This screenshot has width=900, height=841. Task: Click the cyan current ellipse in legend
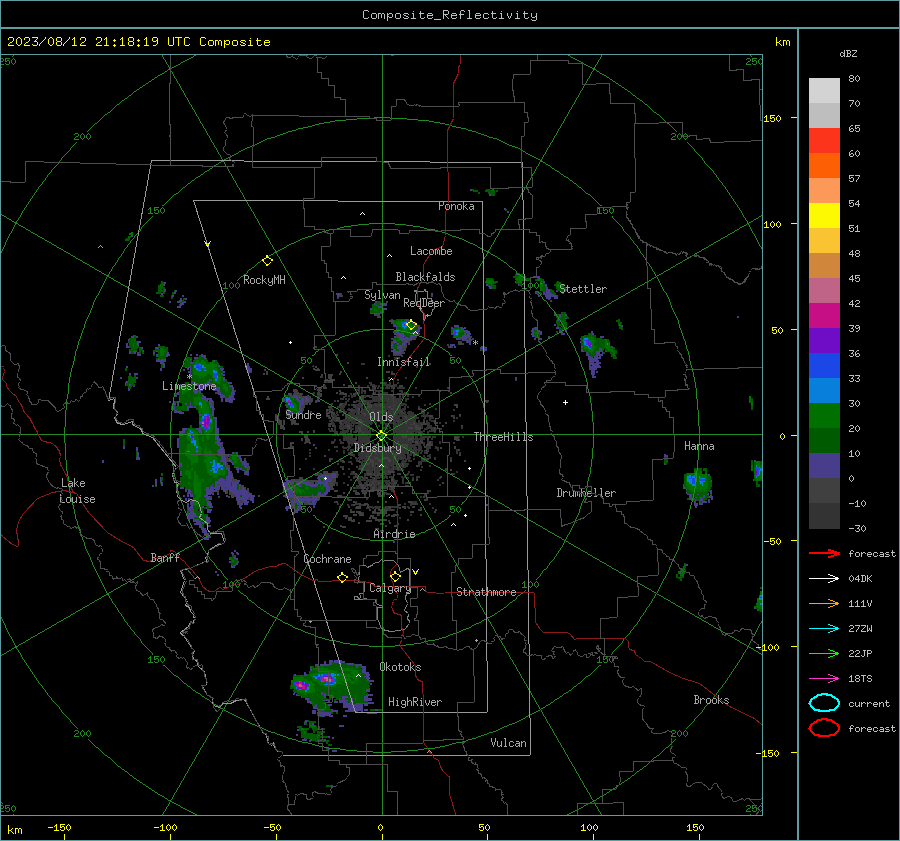click(824, 703)
